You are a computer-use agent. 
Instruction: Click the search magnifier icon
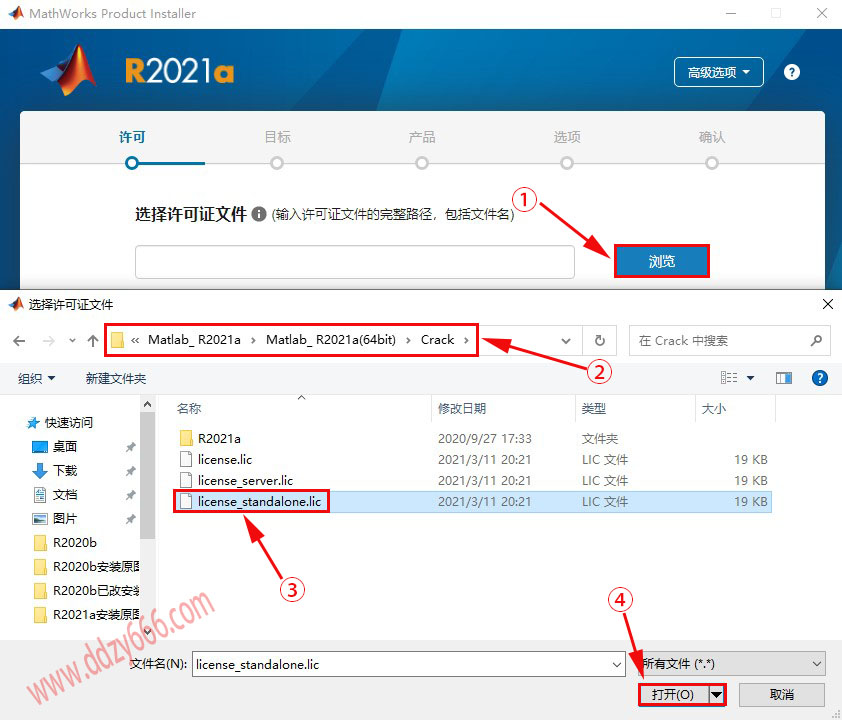(816, 340)
